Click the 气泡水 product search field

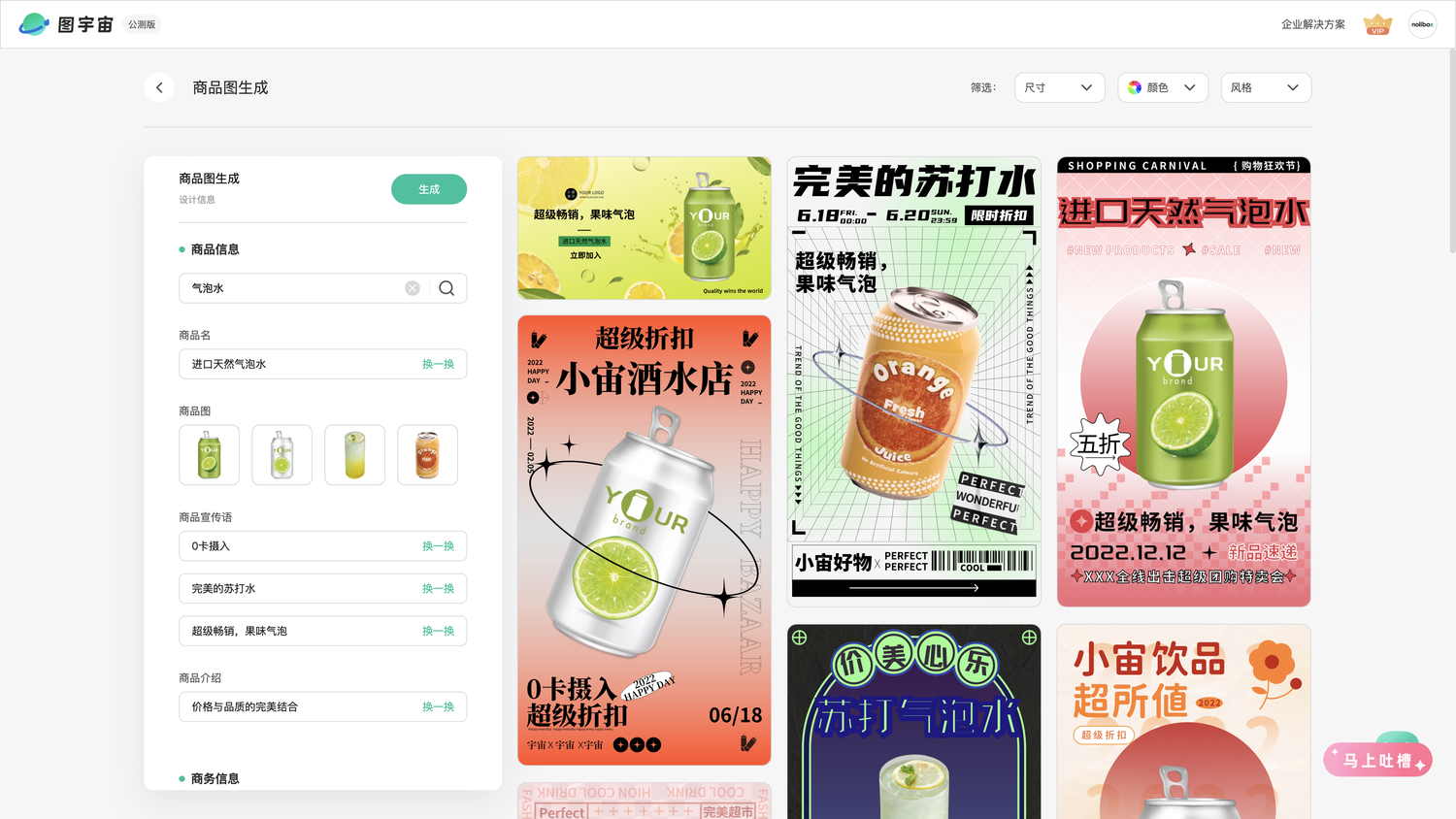[322, 288]
